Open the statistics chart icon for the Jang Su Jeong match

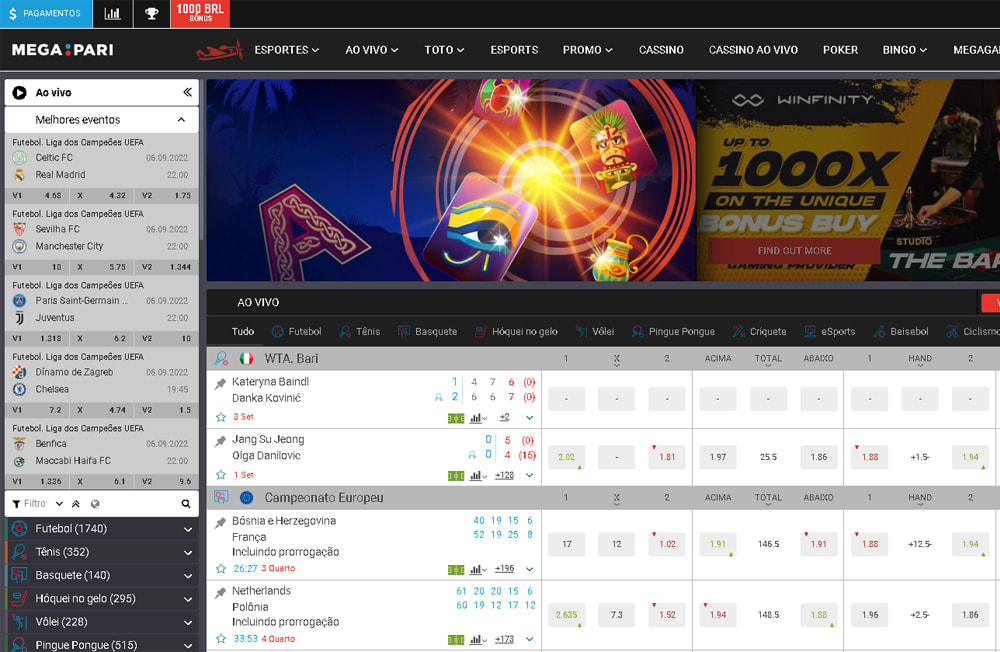[478, 475]
